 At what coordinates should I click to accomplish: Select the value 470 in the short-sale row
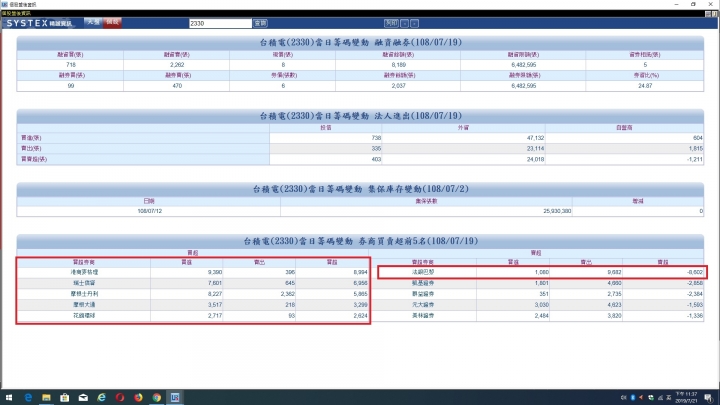(177, 86)
